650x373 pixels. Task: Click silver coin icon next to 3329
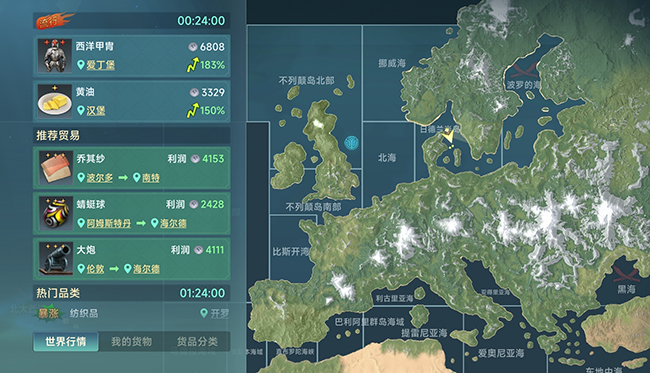click(194, 92)
